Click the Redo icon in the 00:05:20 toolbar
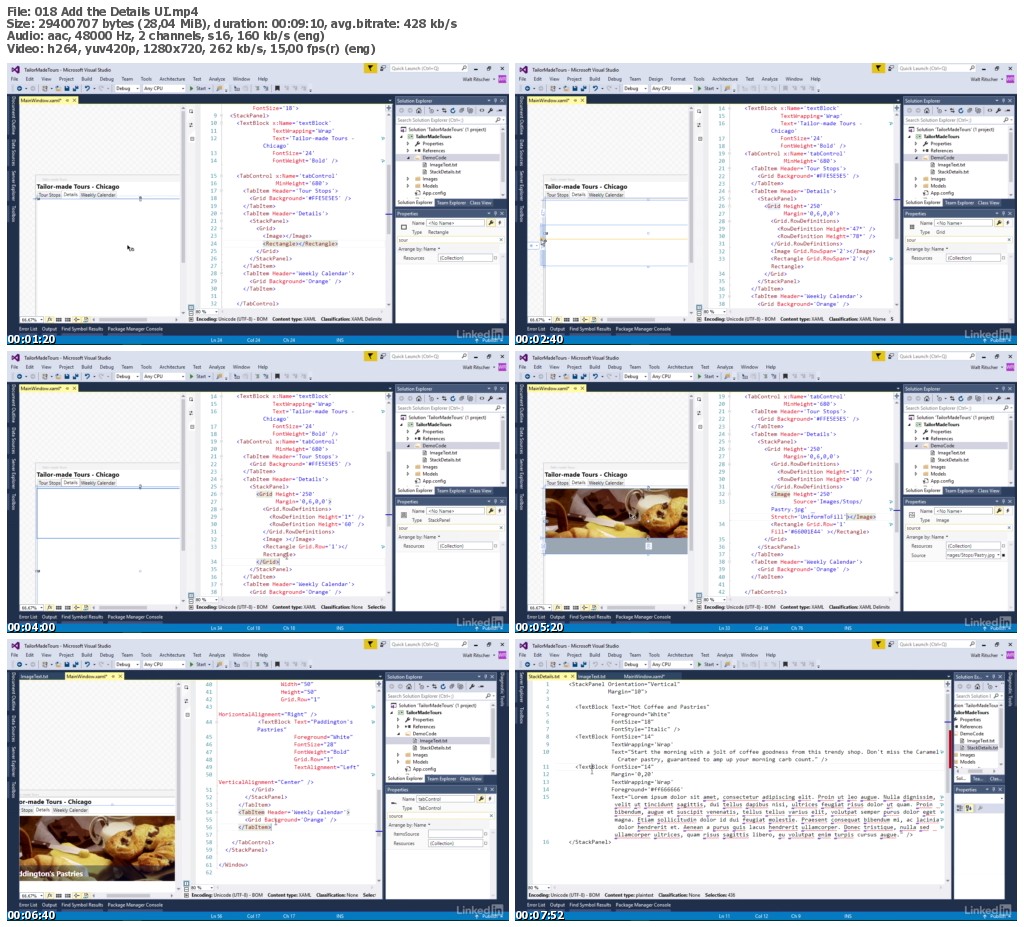Screen dimensions: 1024x927 (610, 376)
